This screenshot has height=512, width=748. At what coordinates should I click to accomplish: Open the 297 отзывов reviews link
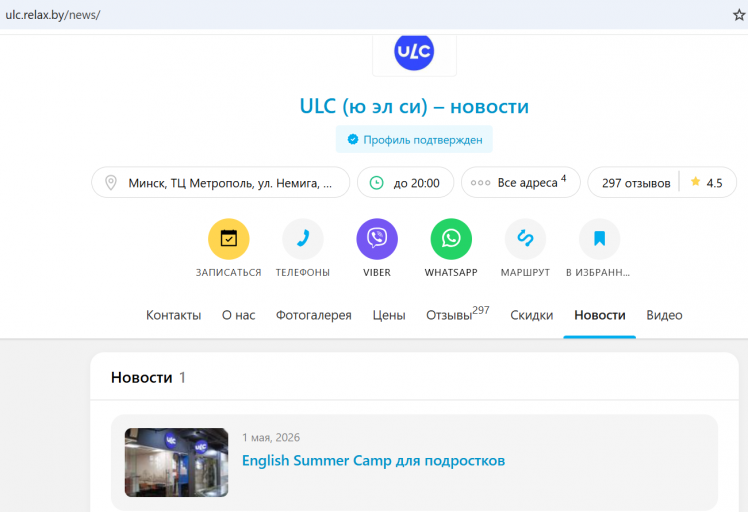636,183
